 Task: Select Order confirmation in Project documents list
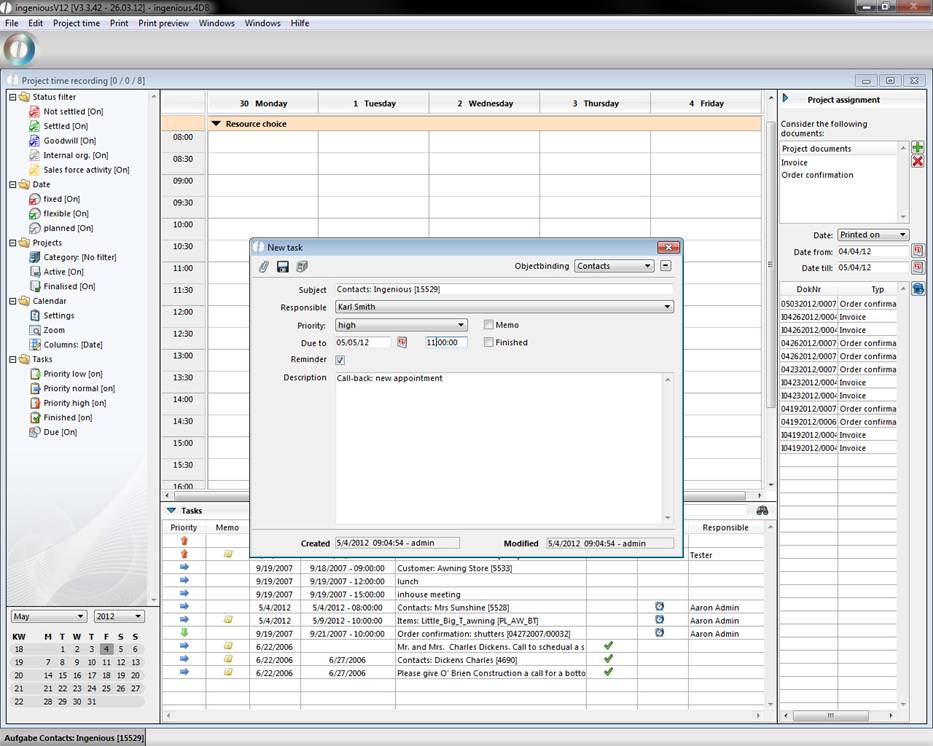817,175
